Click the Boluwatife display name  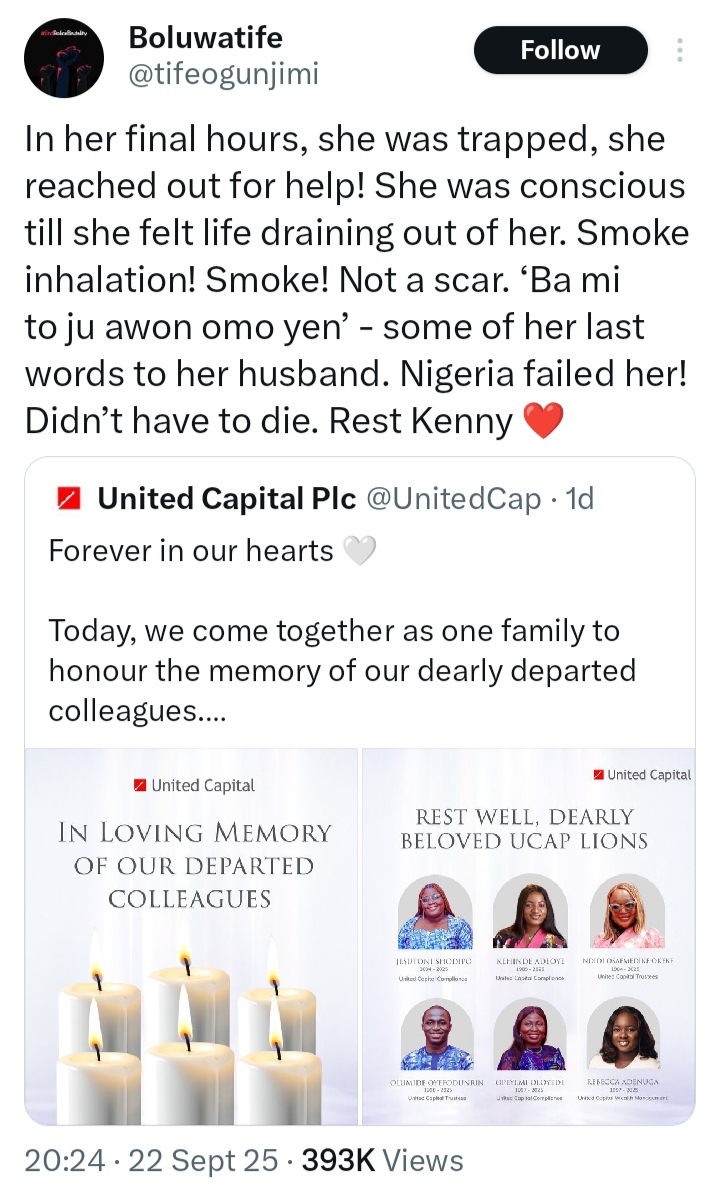[206, 38]
